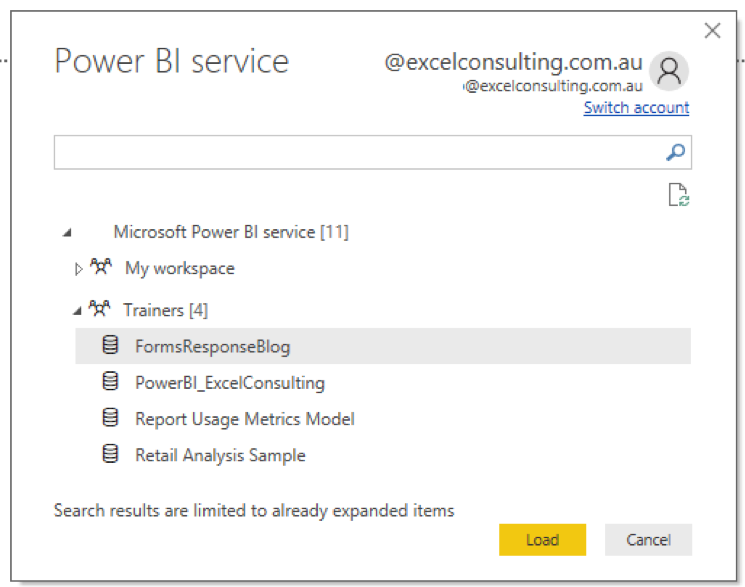
Task: Open the Switch account link
Action: tap(636, 108)
